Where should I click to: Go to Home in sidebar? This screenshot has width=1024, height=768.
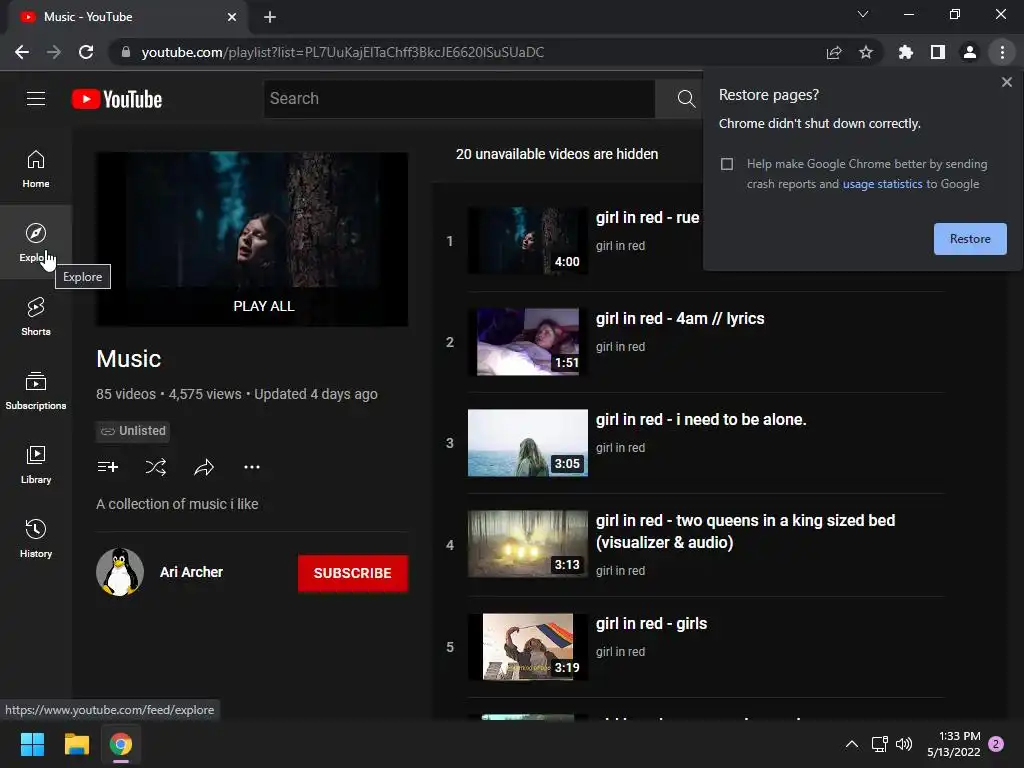(x=36, y=168)
